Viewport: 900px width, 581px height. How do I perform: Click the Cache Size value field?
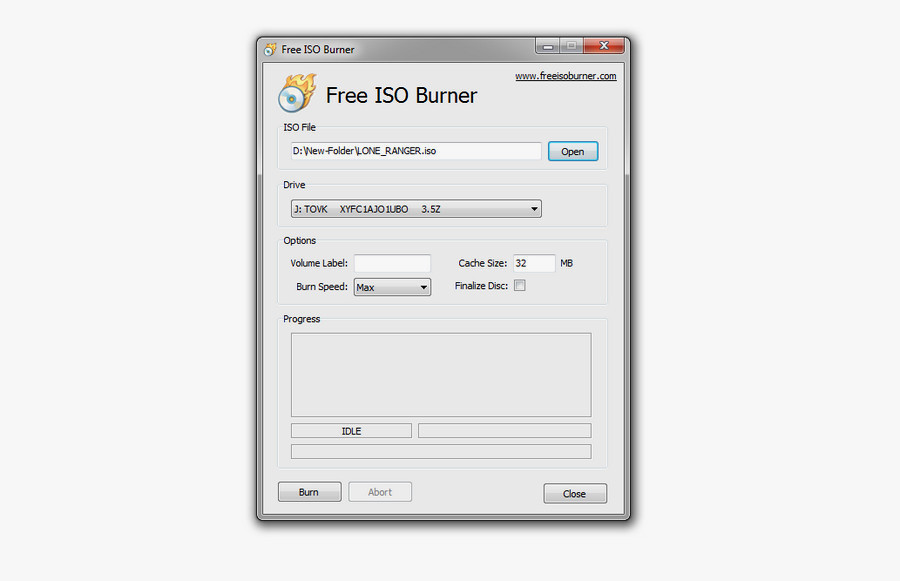click(533, 263)
